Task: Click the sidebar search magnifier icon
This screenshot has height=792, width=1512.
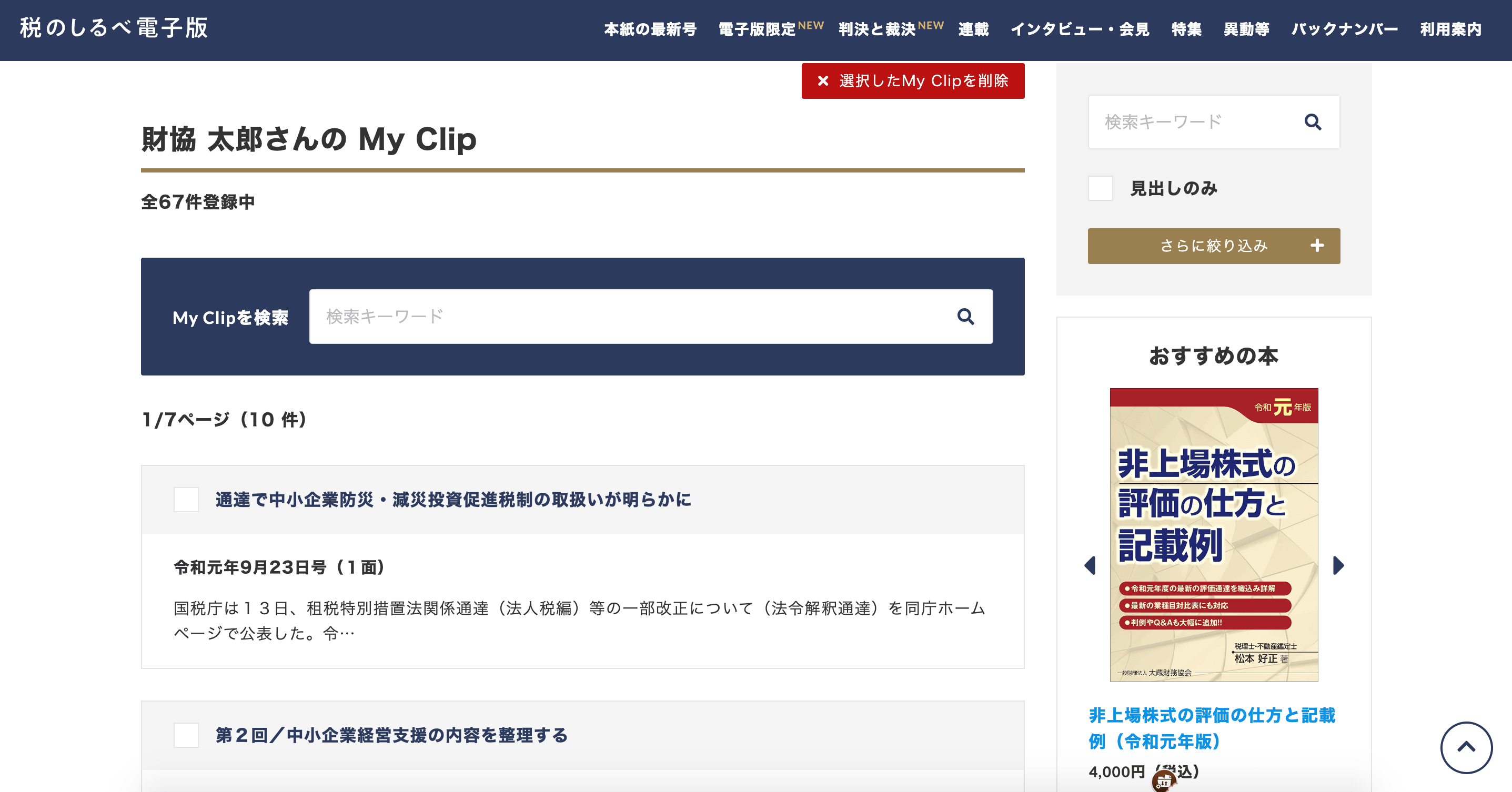Action: tap(1313, 122)
